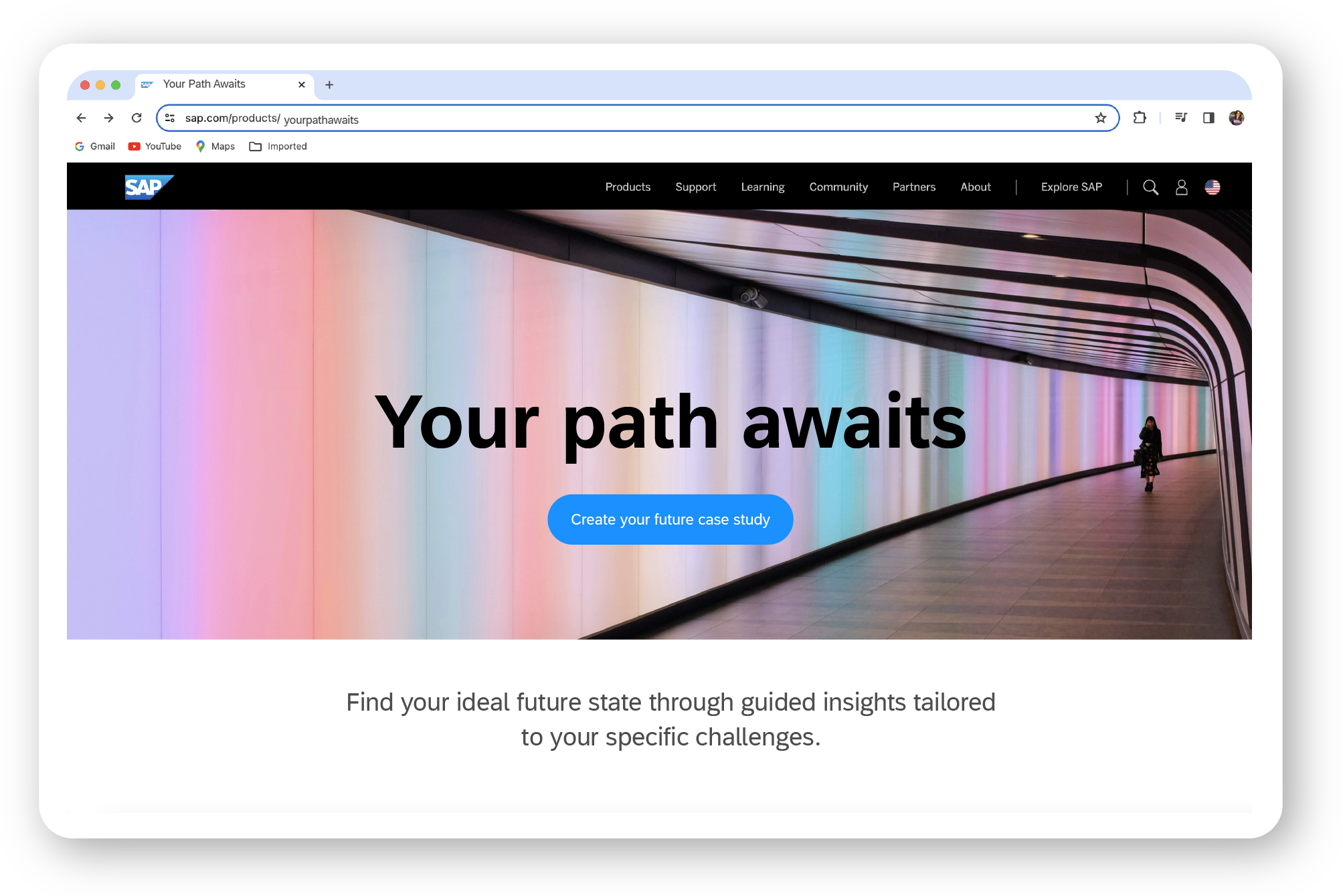Click the media control playlist icon
The width and height of the screenshot is (1343, 896).
click(x=1181, y=118)
